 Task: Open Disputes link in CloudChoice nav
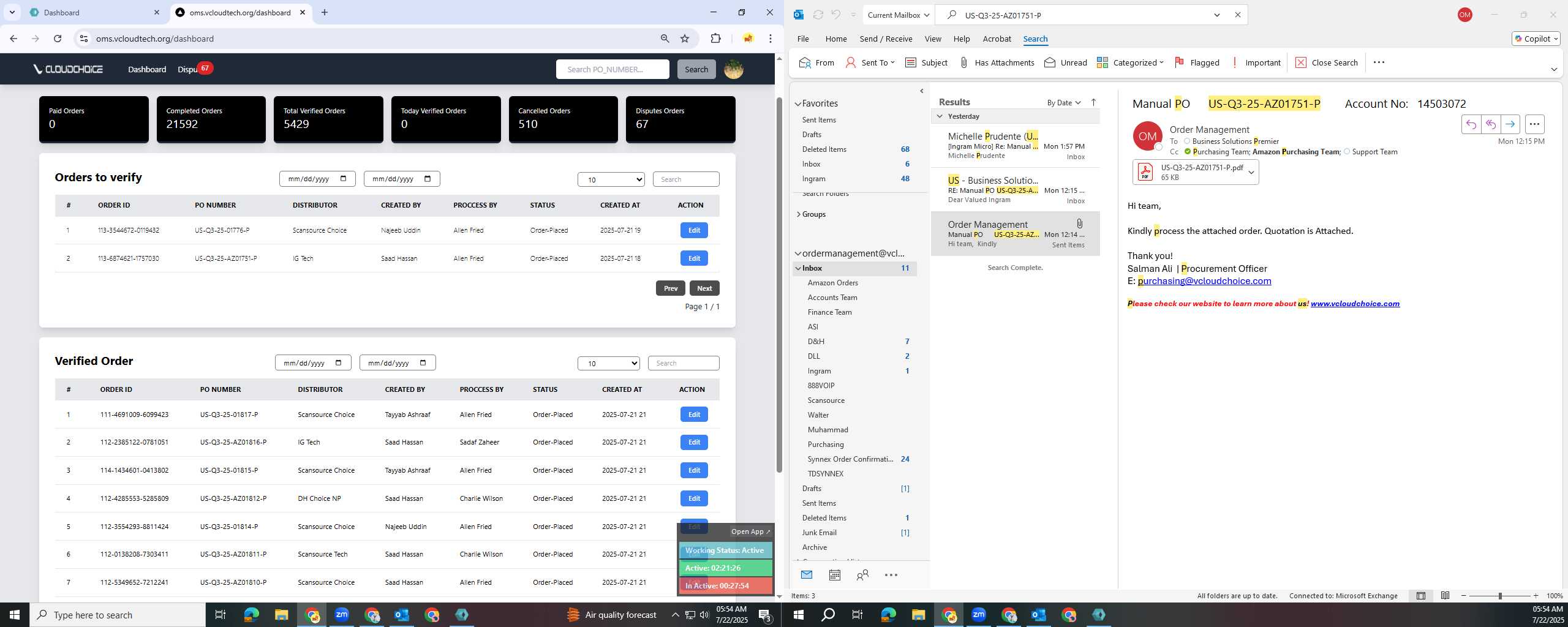(x=187, y=69)
